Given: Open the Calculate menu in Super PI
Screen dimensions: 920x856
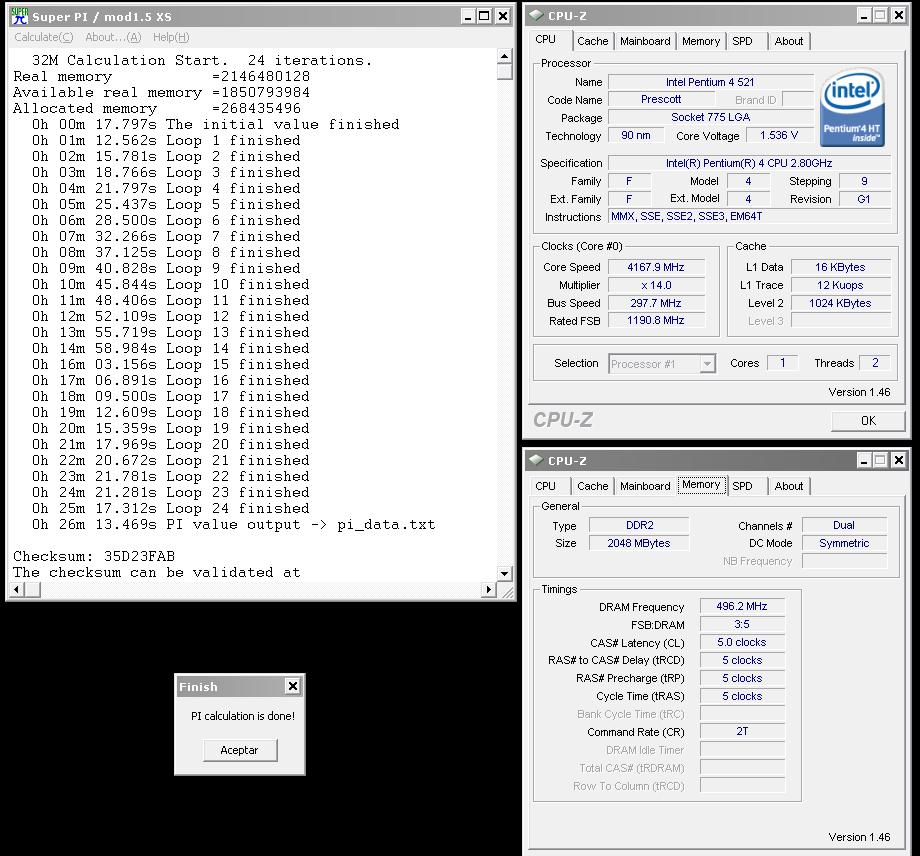Looking at the screenshot, I should 43,37.
